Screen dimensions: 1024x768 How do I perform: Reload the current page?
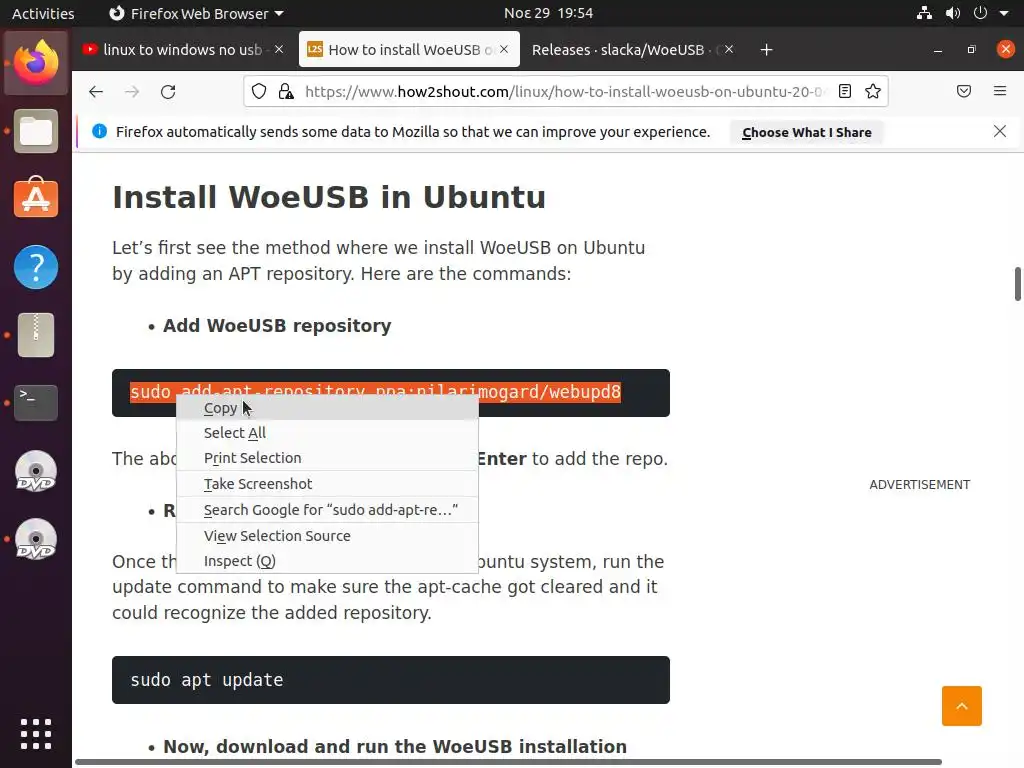pyautogui.click(x=168, y=91)
